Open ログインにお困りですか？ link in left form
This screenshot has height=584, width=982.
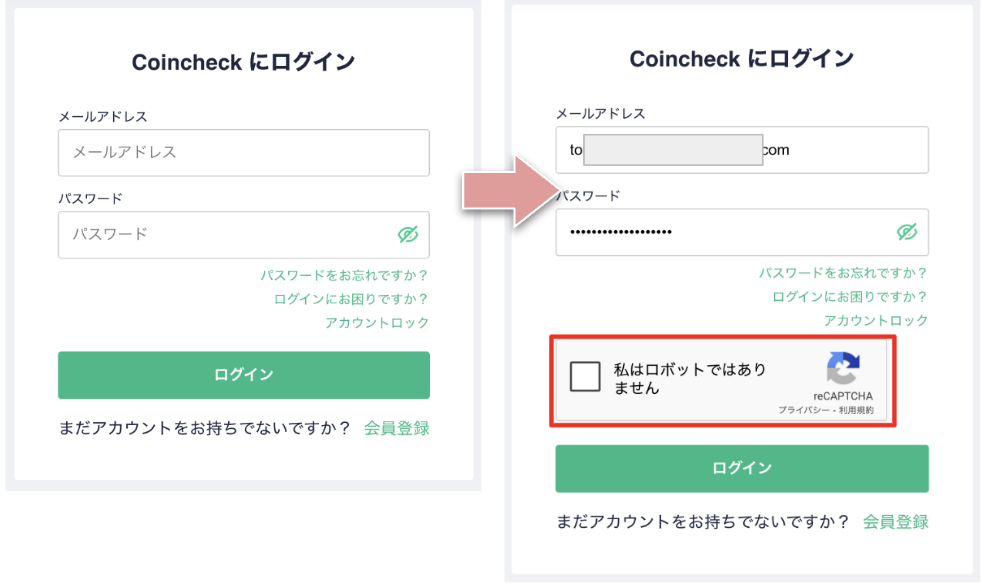pos(351,299)
